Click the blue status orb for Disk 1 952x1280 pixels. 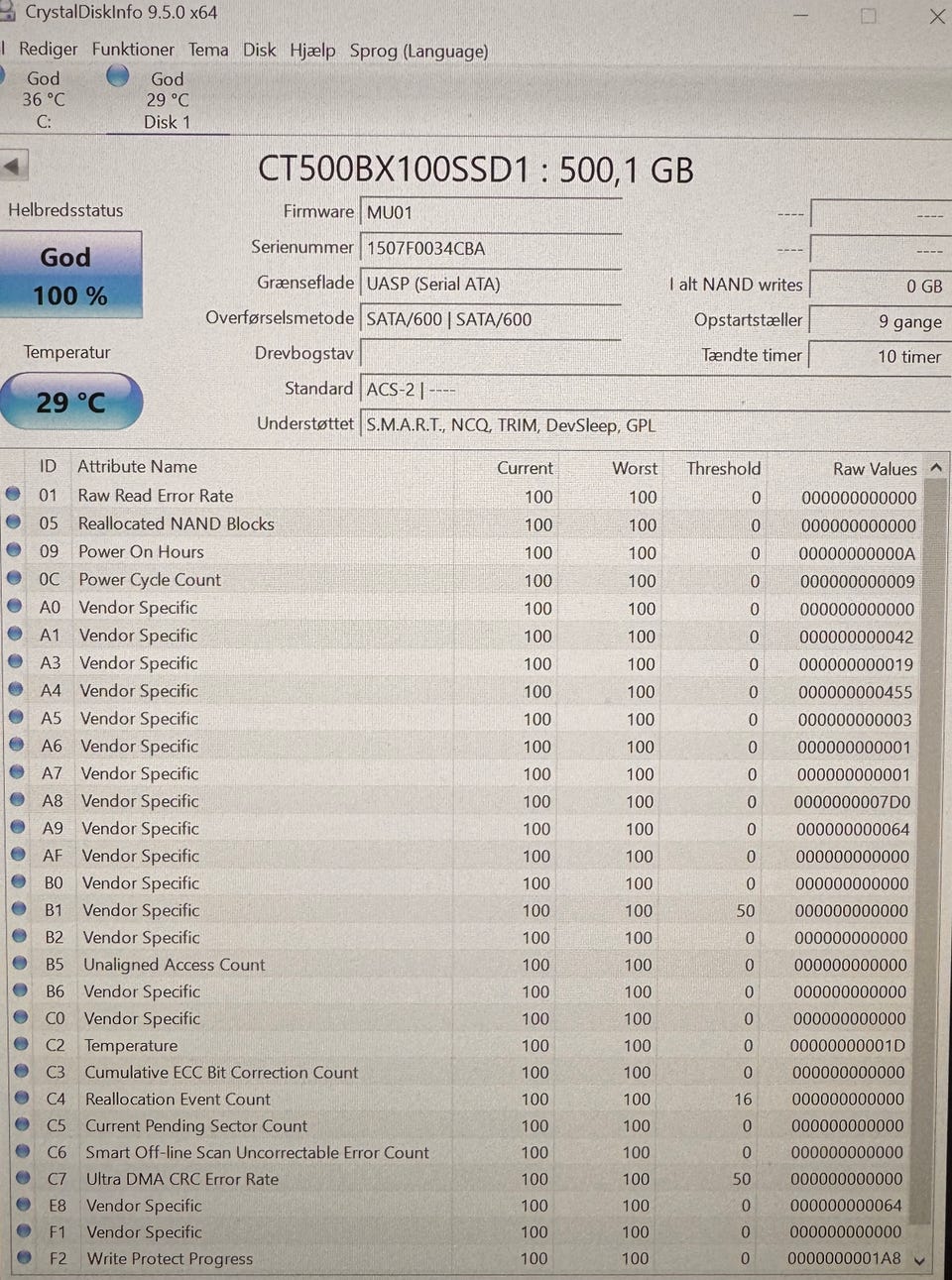click(117, 75)
